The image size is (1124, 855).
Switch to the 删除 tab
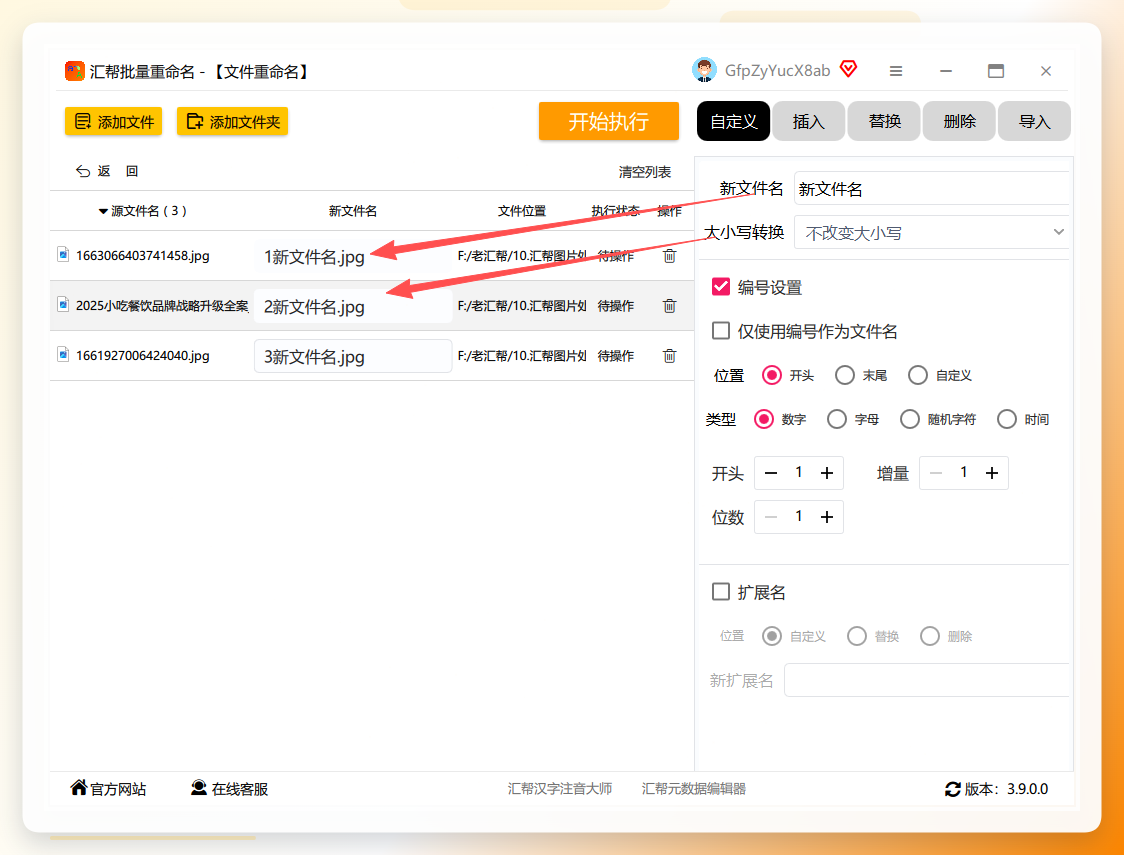coord(959,121)
